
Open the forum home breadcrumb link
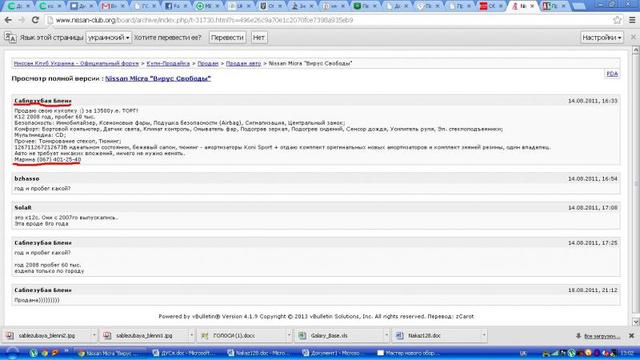76,64
